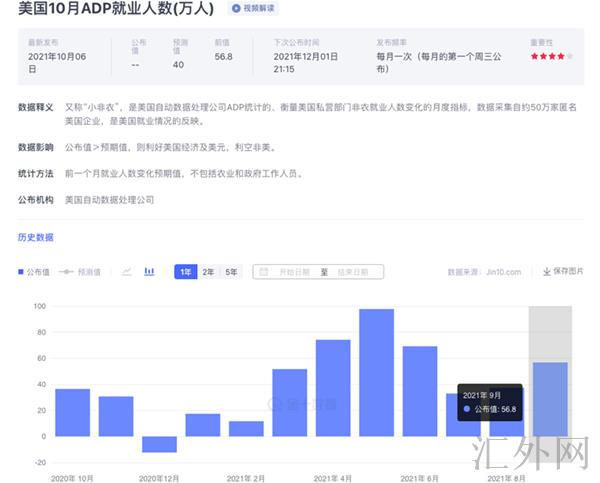Click the calendar icon in date range

pos(264,272)
